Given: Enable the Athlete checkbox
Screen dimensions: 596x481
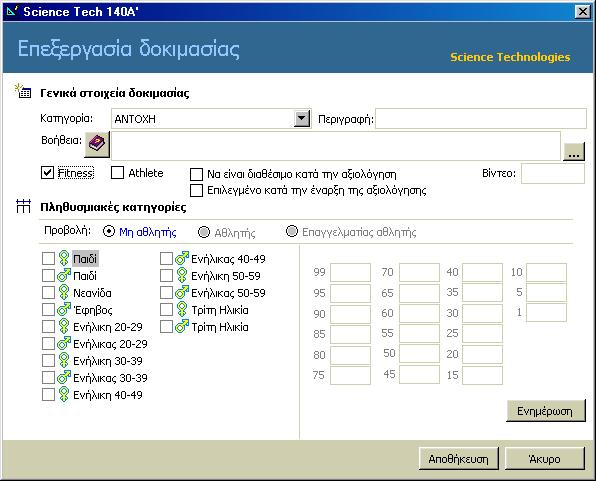Looking at the screenshot, I should pos(117,173).
